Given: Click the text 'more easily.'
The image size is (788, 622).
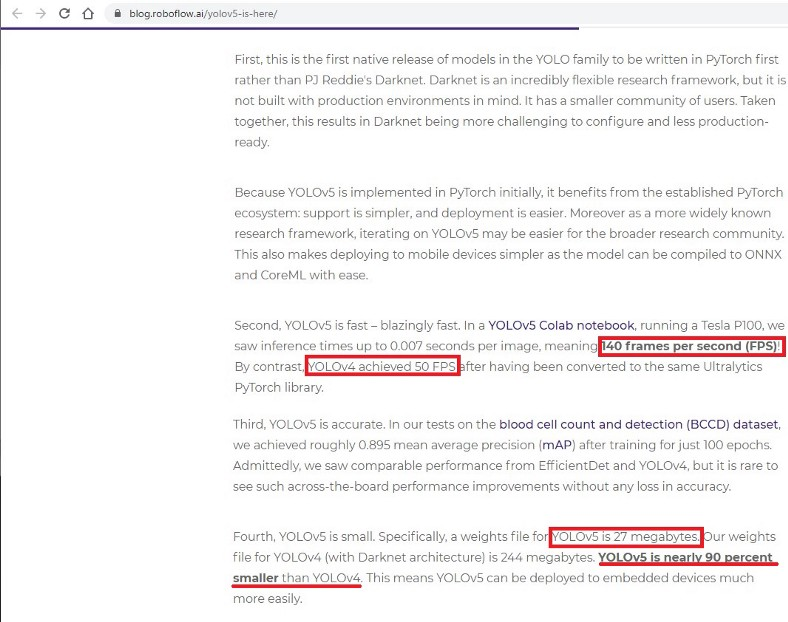Looking at the screenshot, I should 267,598.
